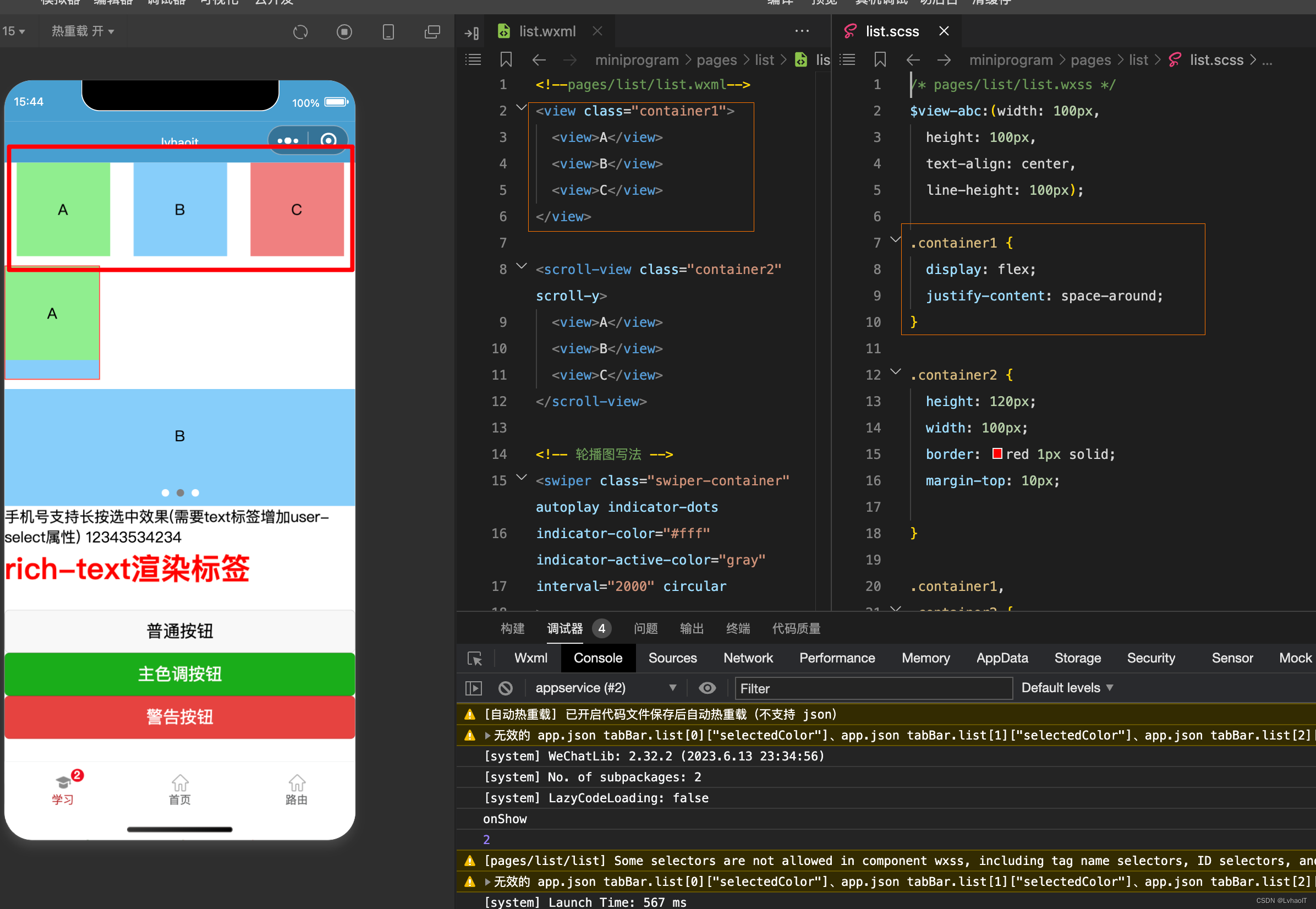Image resolution: width=1316 pixels, height=909 pixels.
Task: Close the list.wxml tab
Action: (597, 31)
